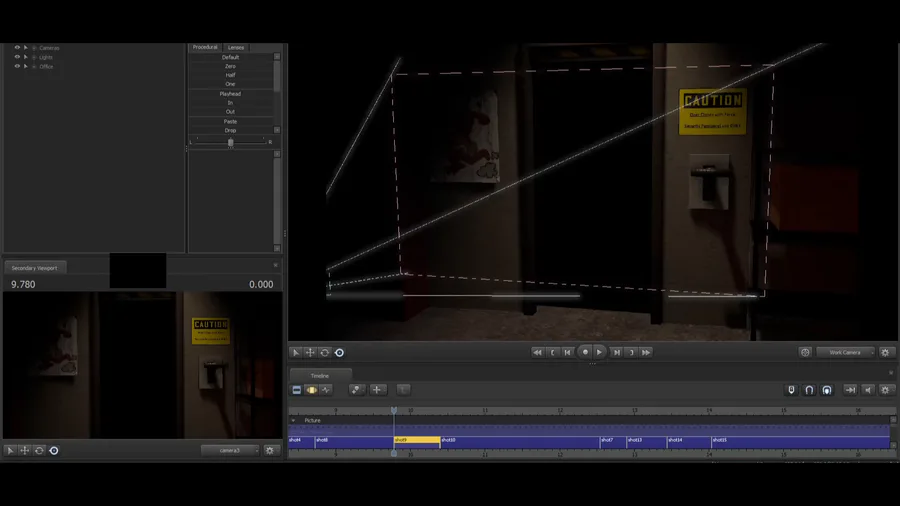Apply the Playhead preset

tap(230, 94)
